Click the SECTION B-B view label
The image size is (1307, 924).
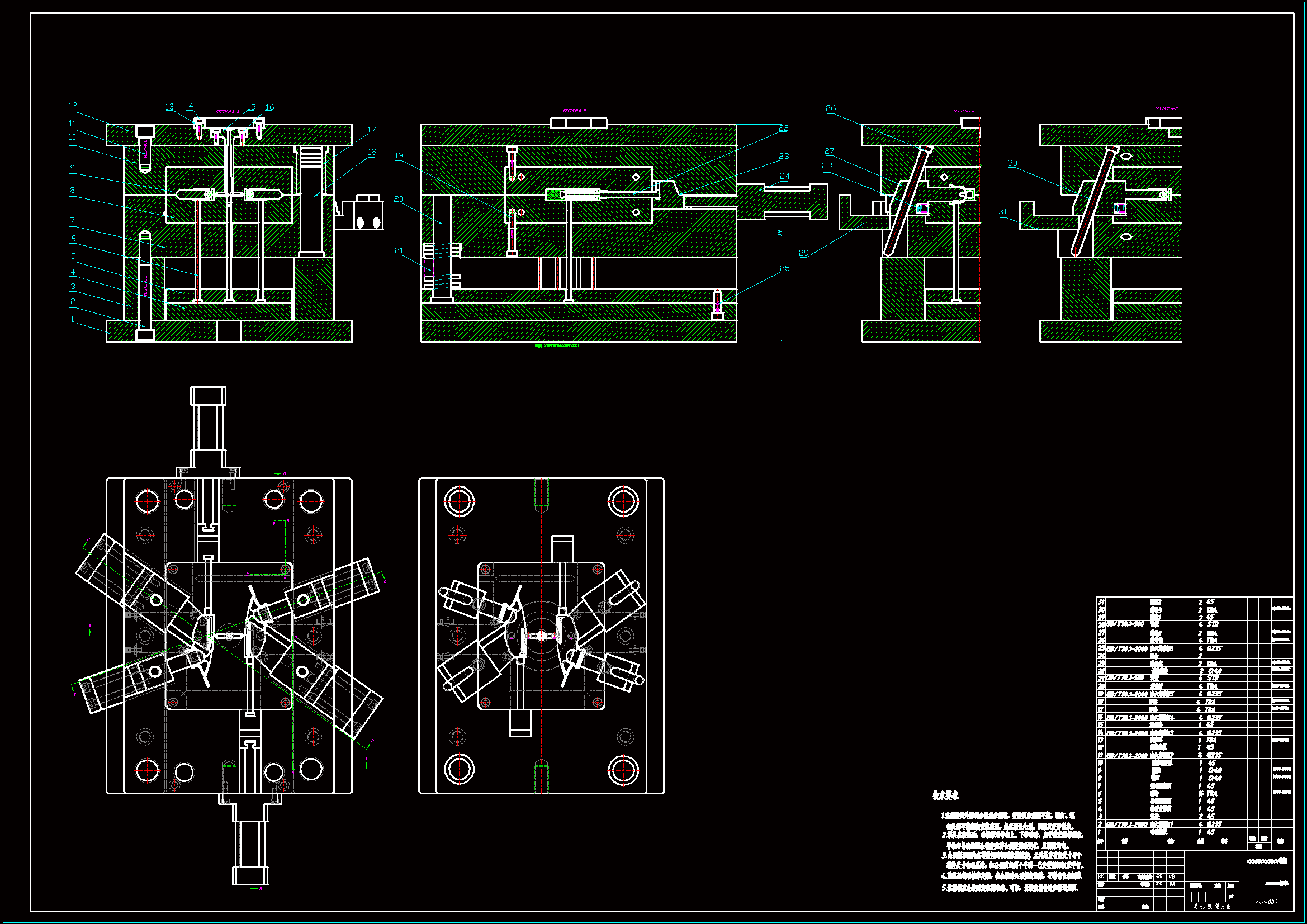(x=574, y=111)
